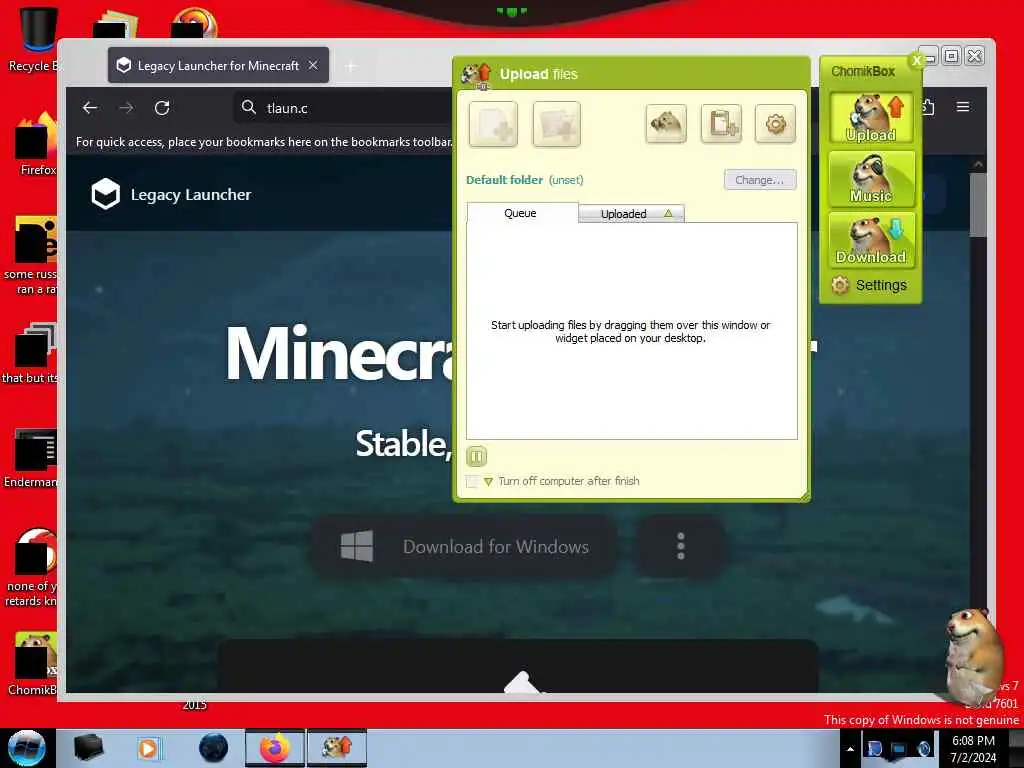Click the clipboard paste icon in upload toolbar
This screenshot has height=768, width=1024.
(x=722, y=123)
